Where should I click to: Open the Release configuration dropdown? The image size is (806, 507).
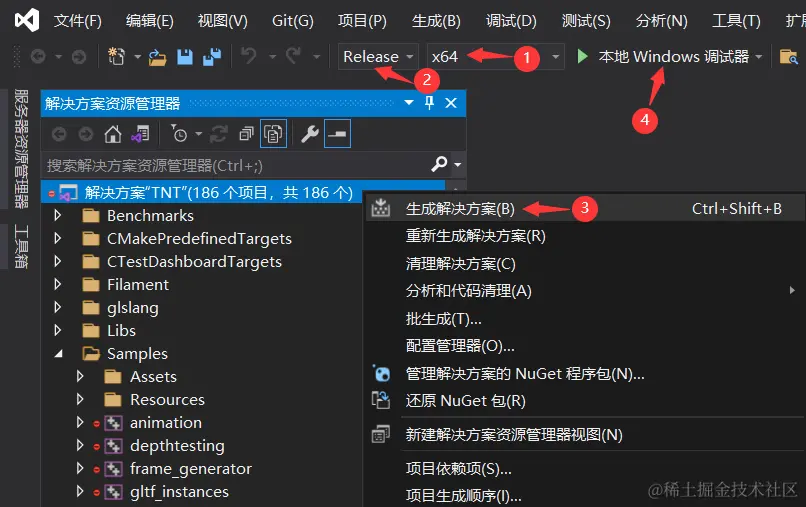pyautogui.click(x=378, y=56)
